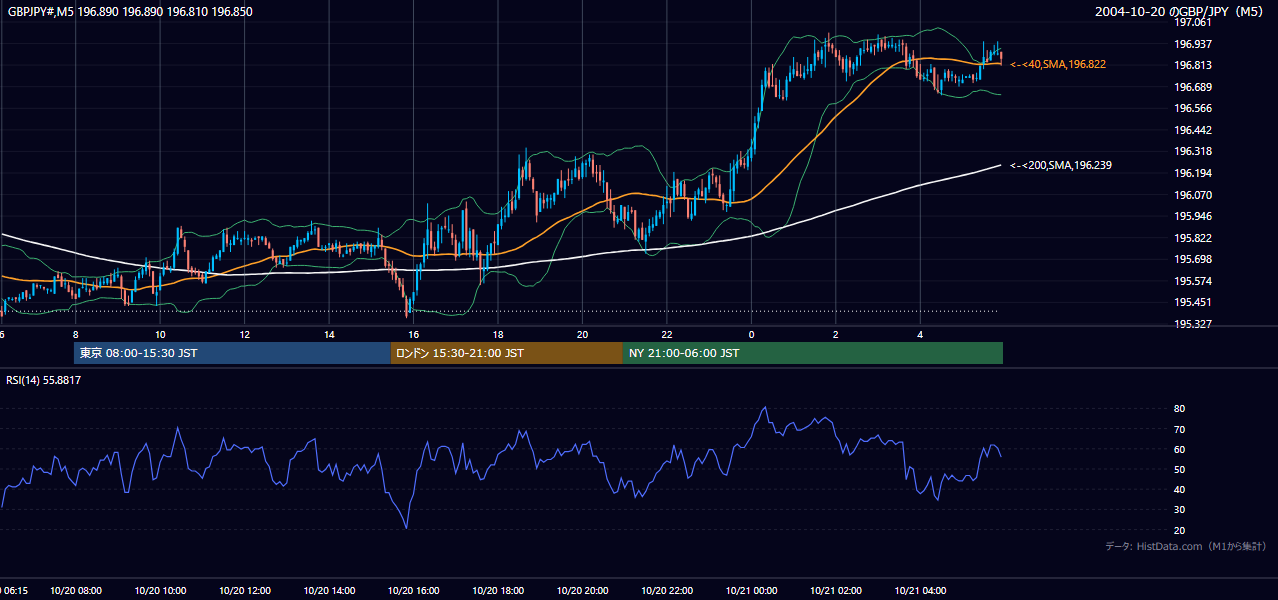Click price axis value 195.451
The height and width of the screenshot is (600, 1278).
pos(1193,302)
